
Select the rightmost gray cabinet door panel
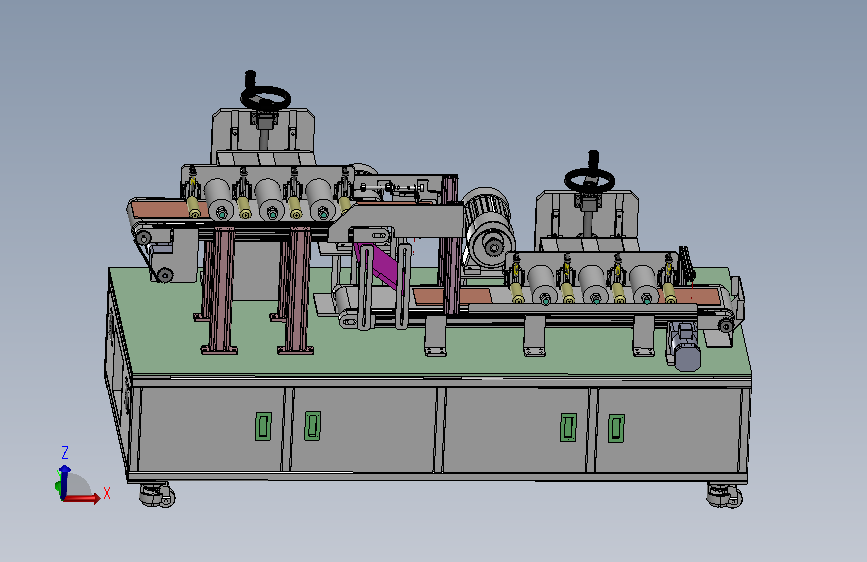pos(667,430)
